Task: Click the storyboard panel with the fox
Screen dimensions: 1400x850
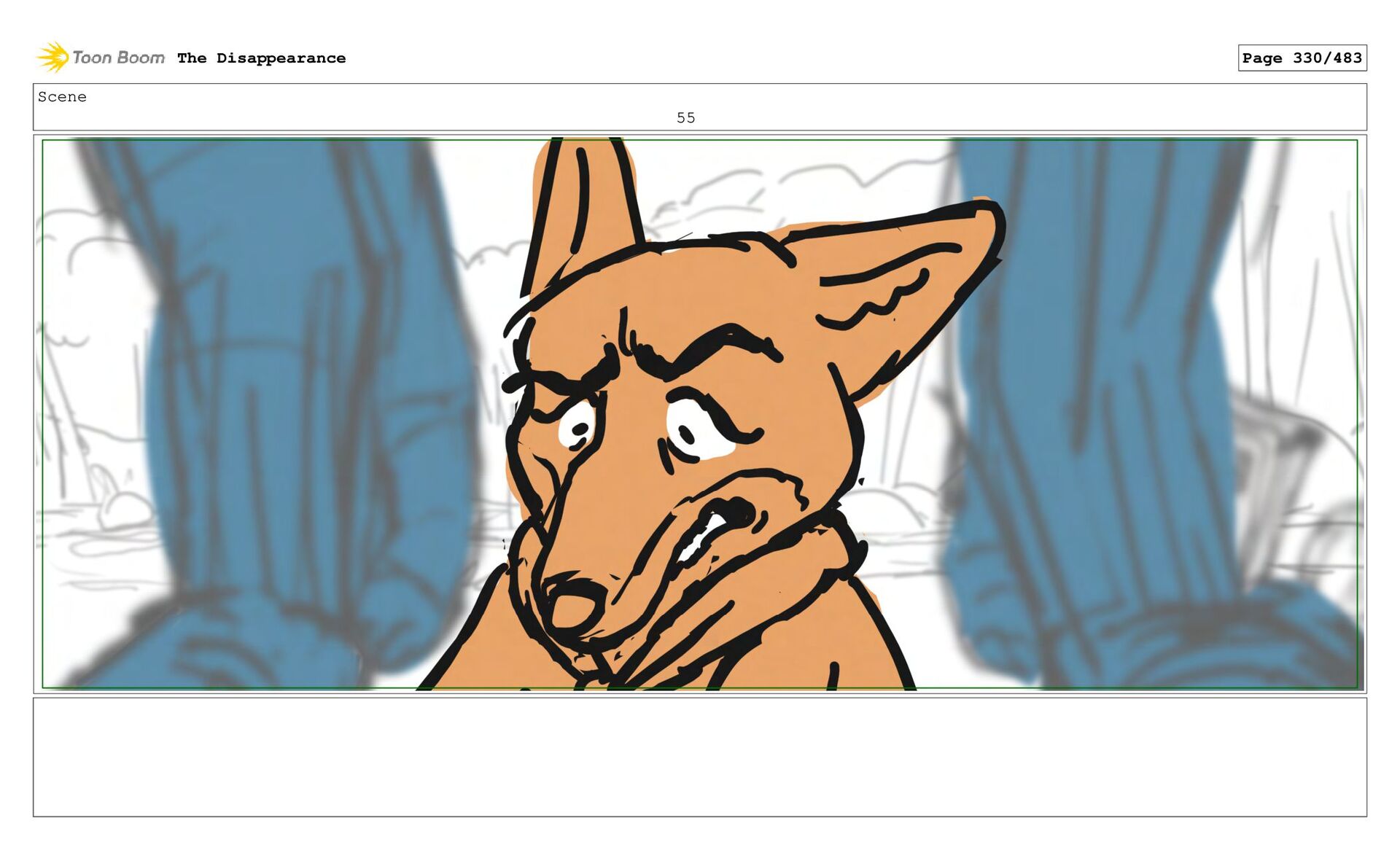Action: [700, 414]
